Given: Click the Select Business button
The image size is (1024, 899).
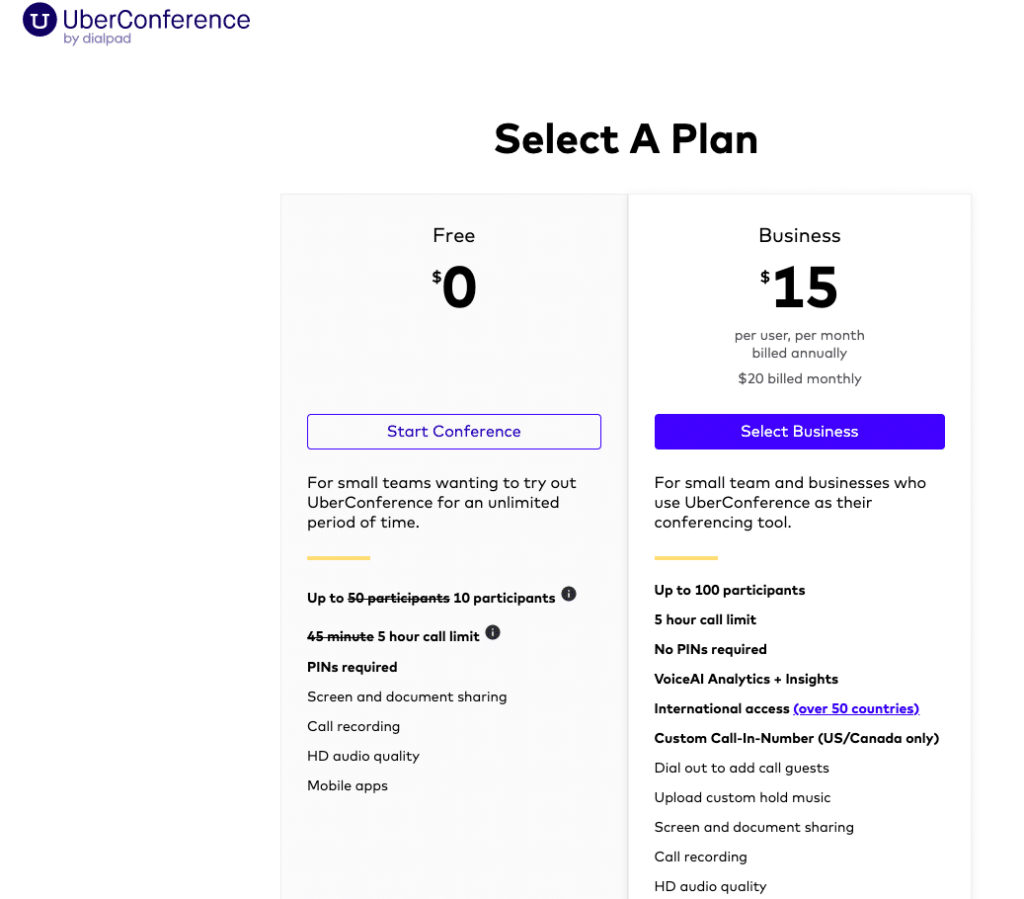Looking at the screenshot, I should pos(799,432).
